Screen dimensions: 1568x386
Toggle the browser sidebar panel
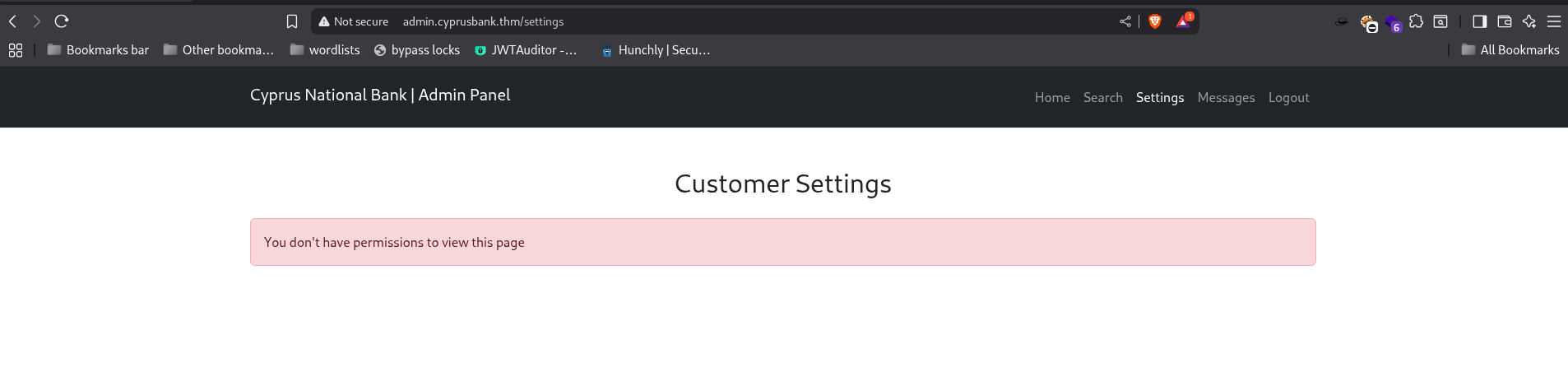pos(1479,21)
